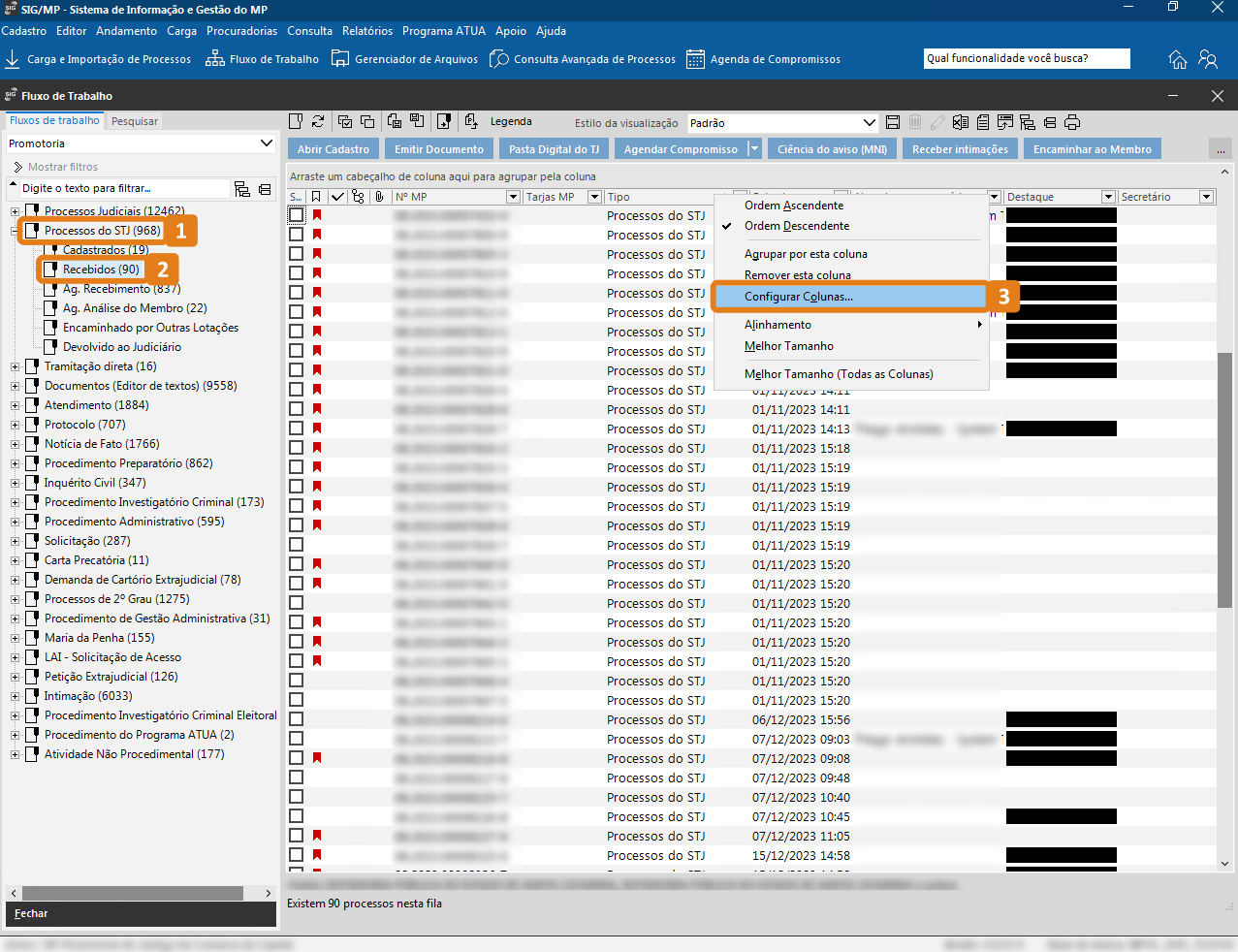The height and width of the screenshot is (952, 1238).
Task: Click the printer icon in grid toolbar
Action: coord(1072,122)
